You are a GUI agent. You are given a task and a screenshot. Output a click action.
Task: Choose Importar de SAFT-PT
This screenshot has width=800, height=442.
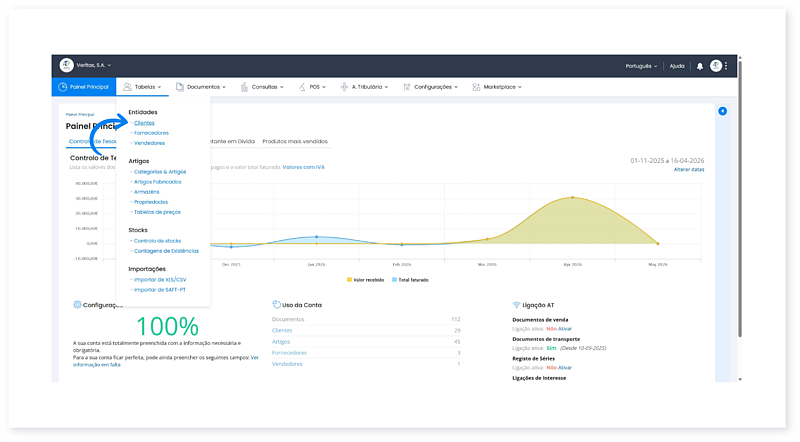(x=160, y=290)
